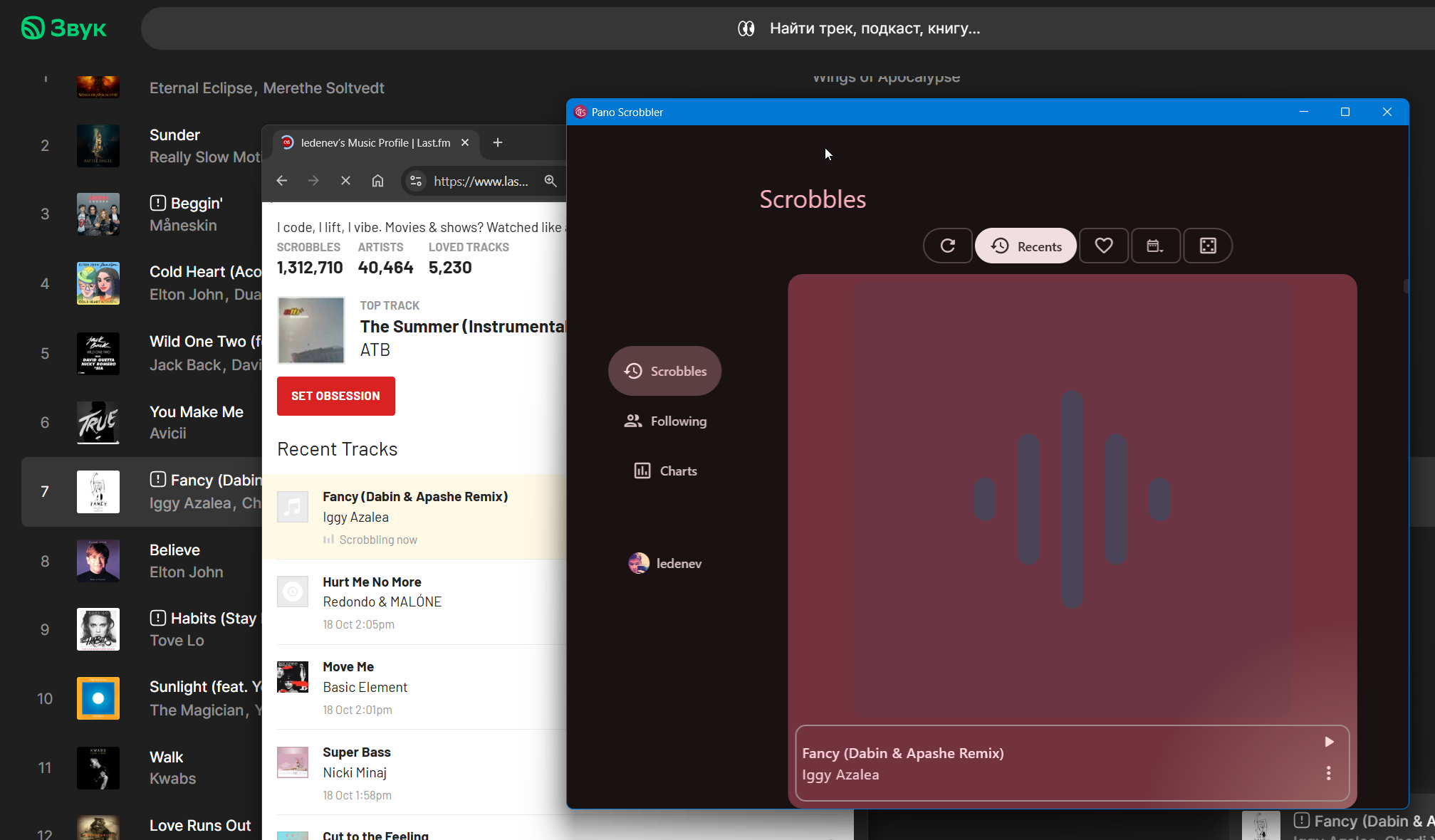The height and width of the screenshot is (840, 1435).
Task: Focus the Zvuk search field
Action: 874,28
